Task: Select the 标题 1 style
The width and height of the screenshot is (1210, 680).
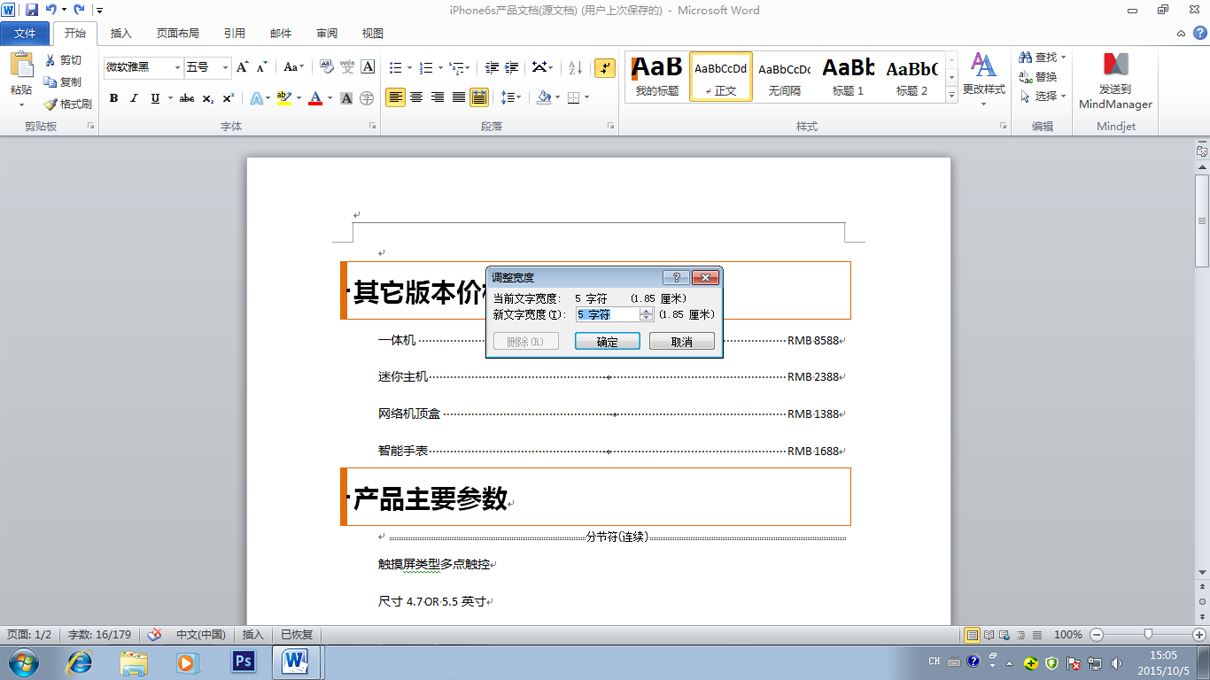Action: pyautogui.click(x=848, y=77)
